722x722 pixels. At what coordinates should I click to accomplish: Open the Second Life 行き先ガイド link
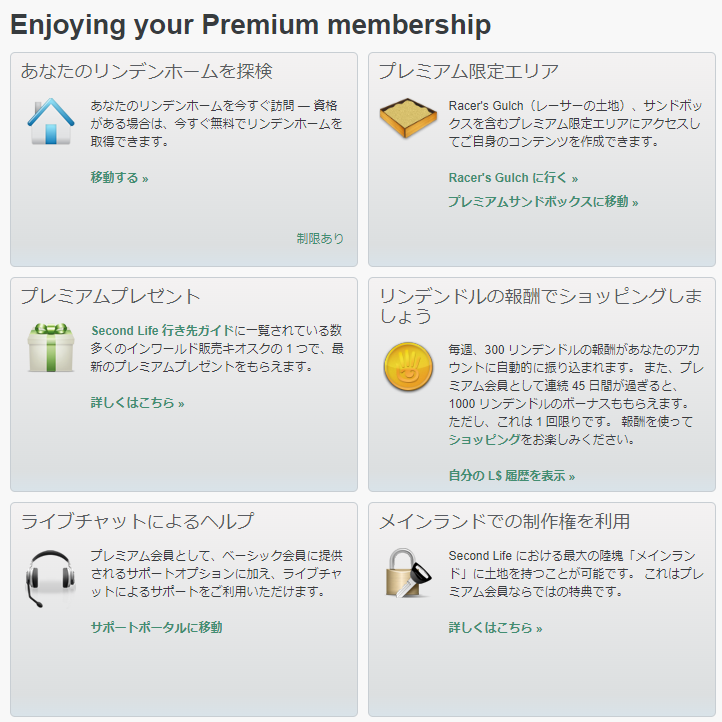click(162, 331)
